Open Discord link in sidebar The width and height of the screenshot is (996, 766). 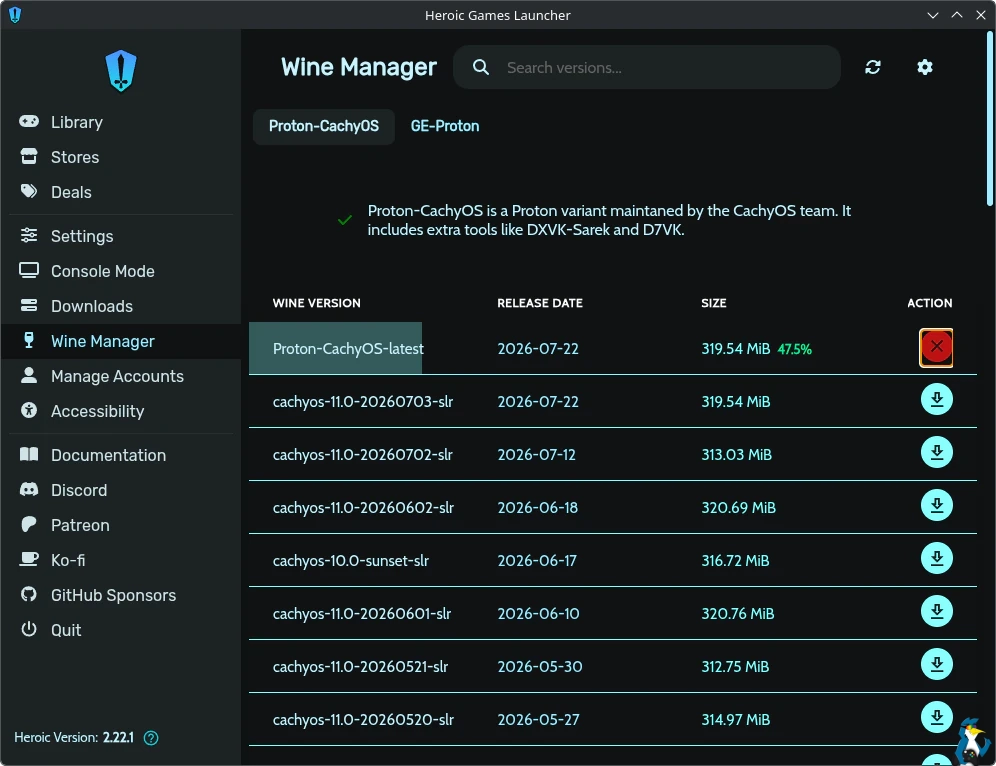[121, 490]
